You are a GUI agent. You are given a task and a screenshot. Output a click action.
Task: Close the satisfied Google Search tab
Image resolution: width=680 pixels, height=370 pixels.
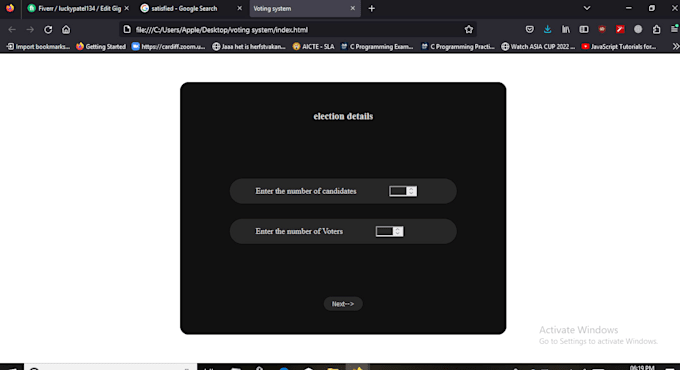coord(239,8)
